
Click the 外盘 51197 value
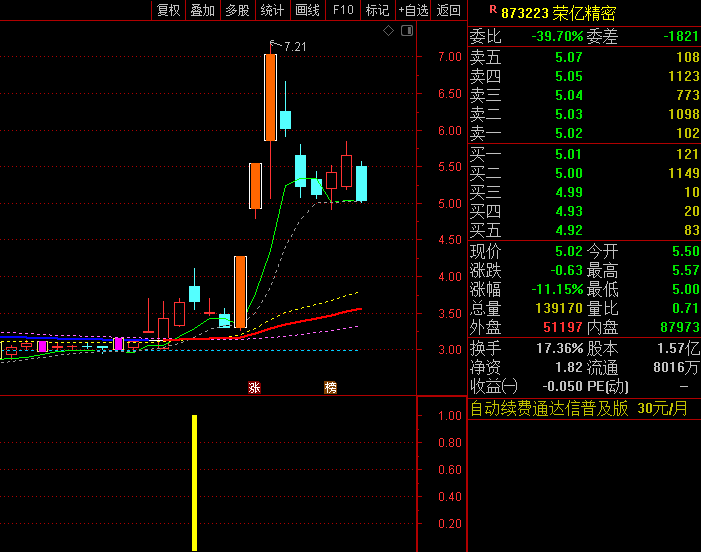(563, 328)
